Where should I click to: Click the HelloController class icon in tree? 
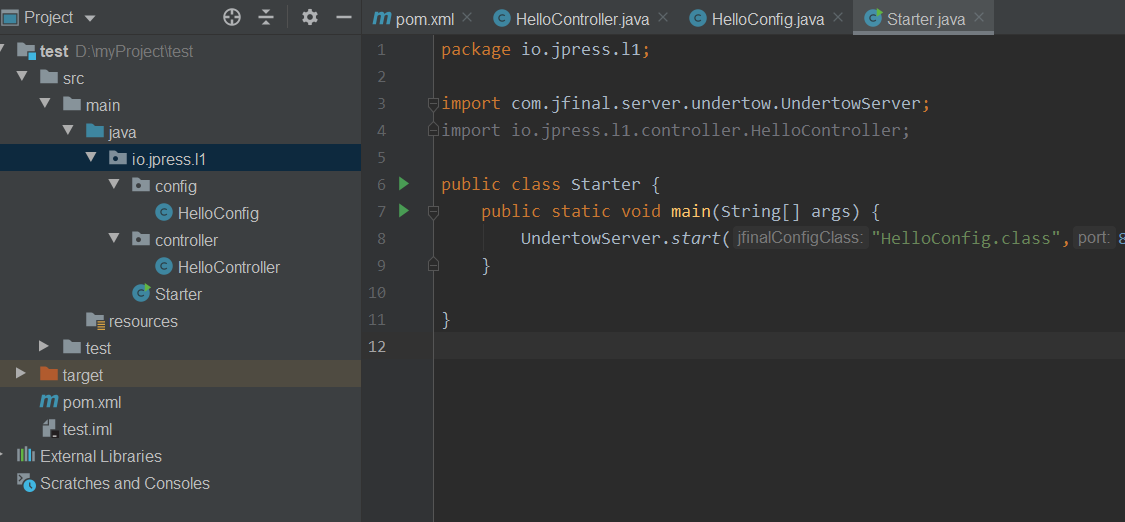click(164, 267)
